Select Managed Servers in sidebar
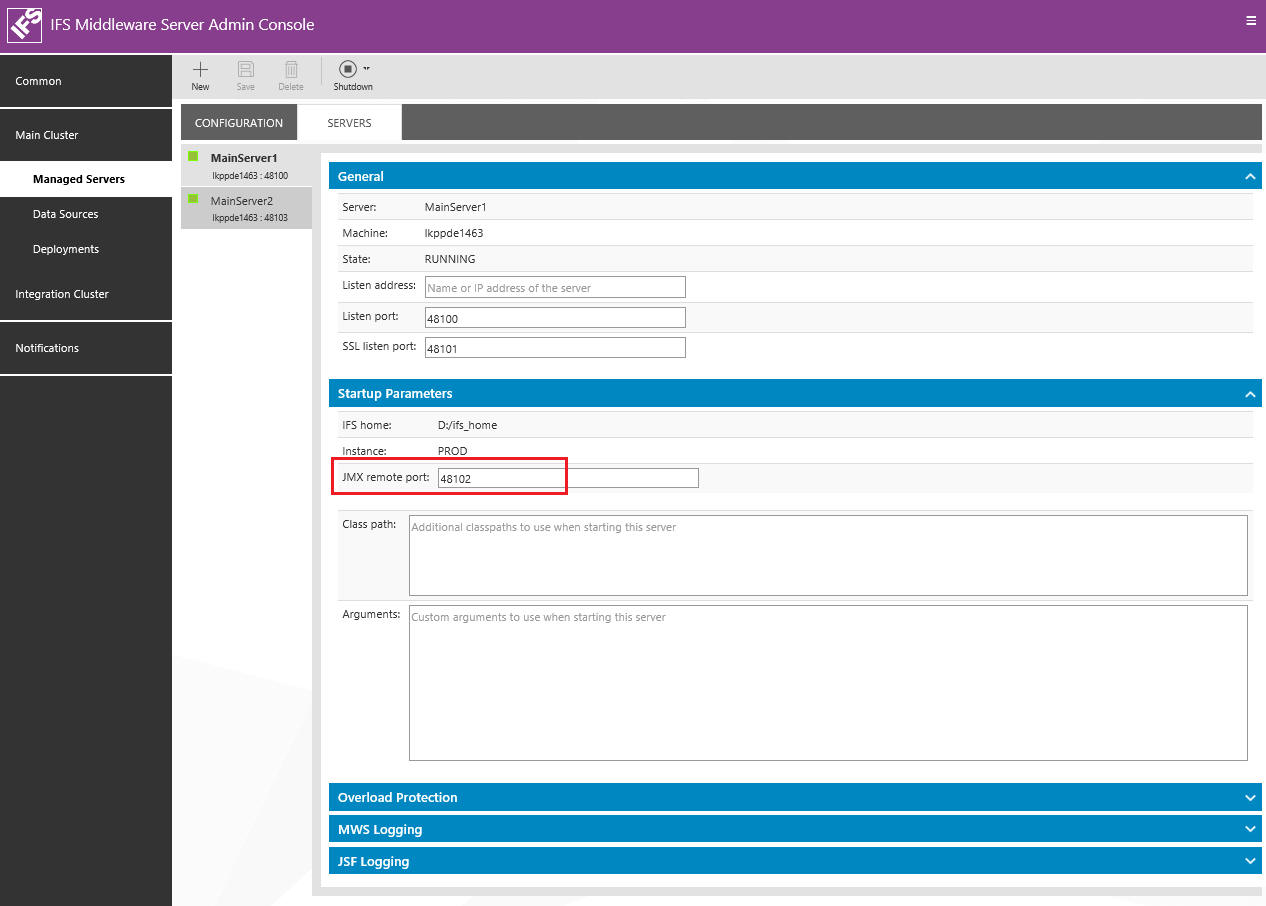Image resolution: width=1266 pixels, height=906 pixels. click(x=86, y=179)
